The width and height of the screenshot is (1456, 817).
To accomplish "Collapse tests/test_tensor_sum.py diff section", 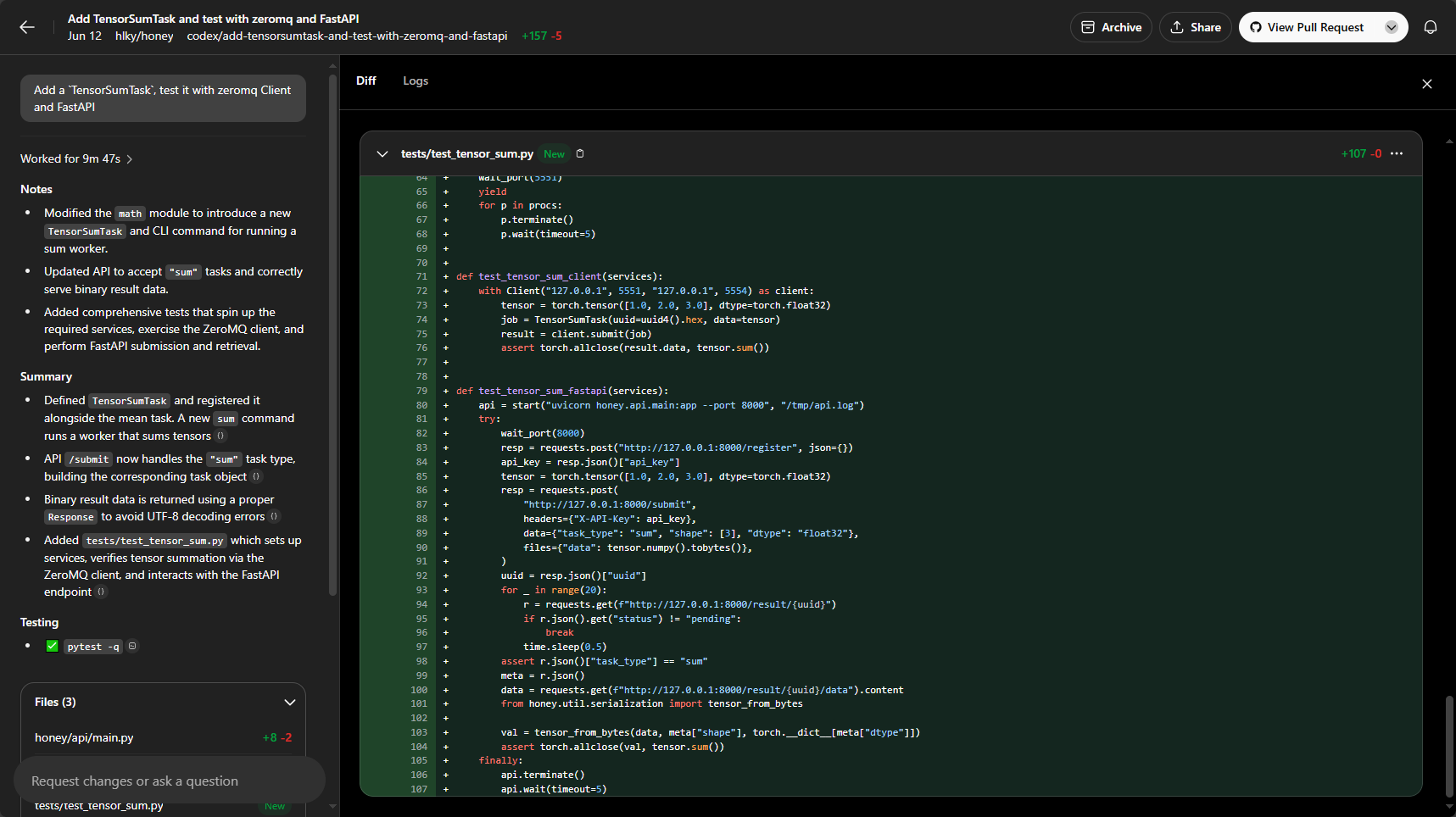I will (382, 153).
